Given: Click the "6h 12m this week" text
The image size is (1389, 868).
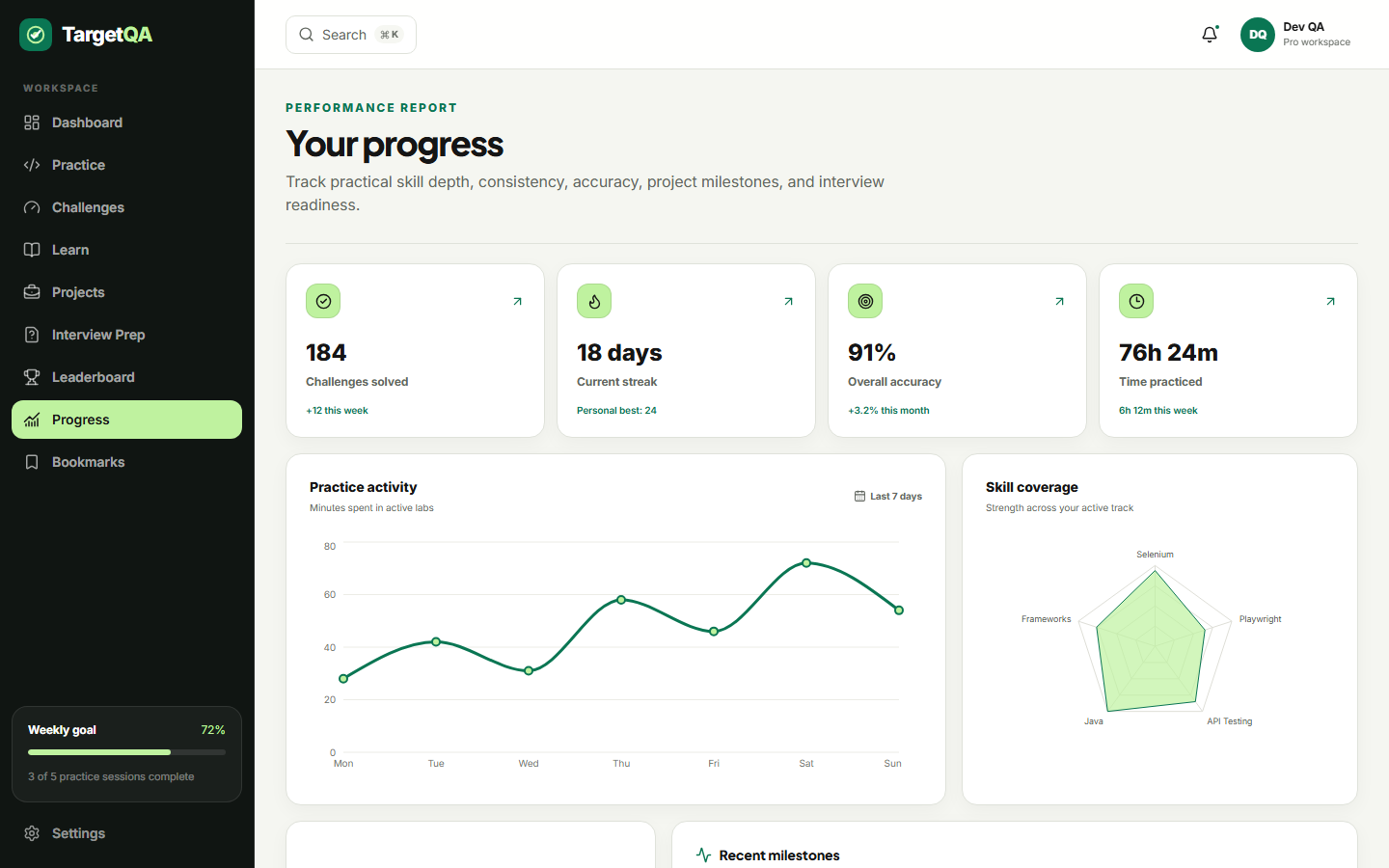Looking at the screenshot, I should tap(1157, 411).
